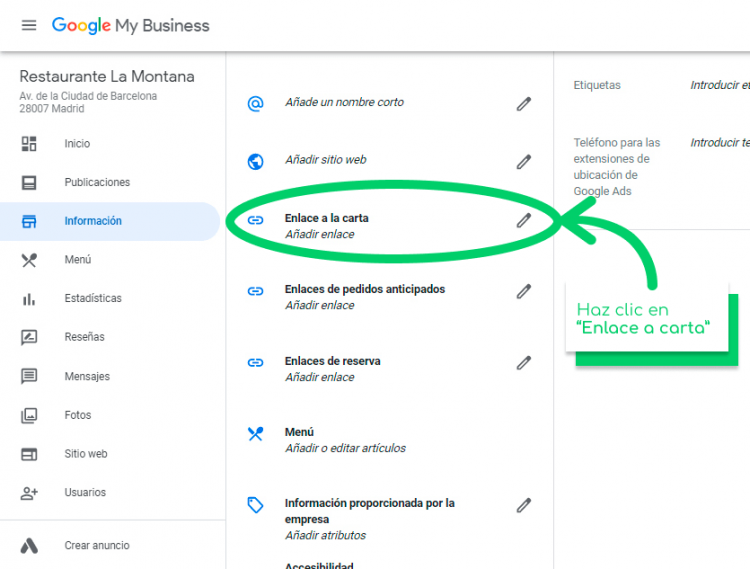Click the Usuarios add-person icon

pyautogui.click(x=29, y=492)
